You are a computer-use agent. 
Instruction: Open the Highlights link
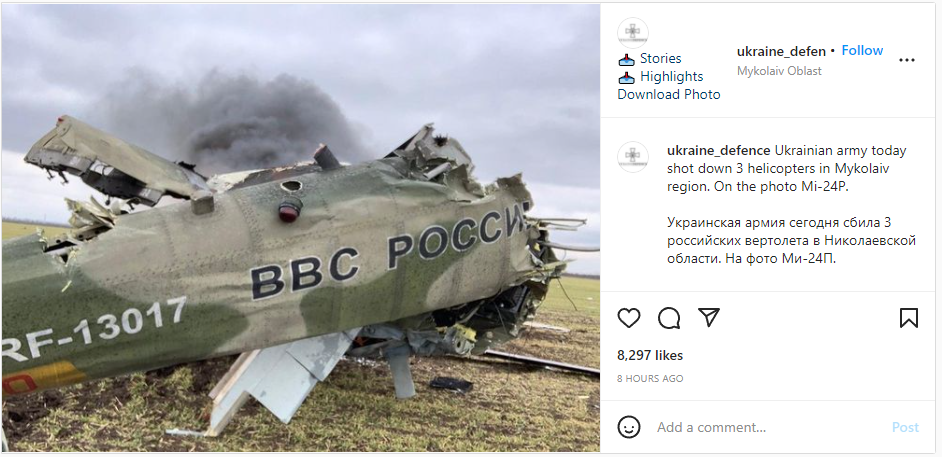tap(671, 77)
